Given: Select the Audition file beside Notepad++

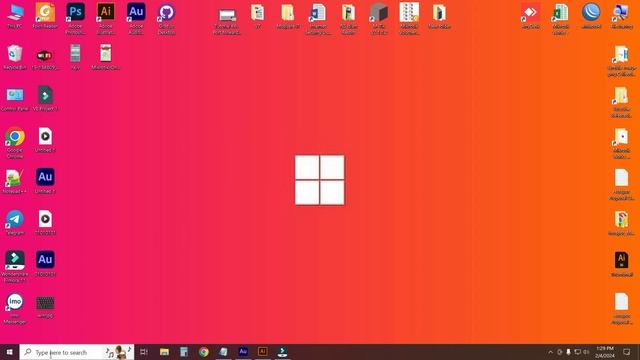Looking at the screenshot, I should (45, 181).
